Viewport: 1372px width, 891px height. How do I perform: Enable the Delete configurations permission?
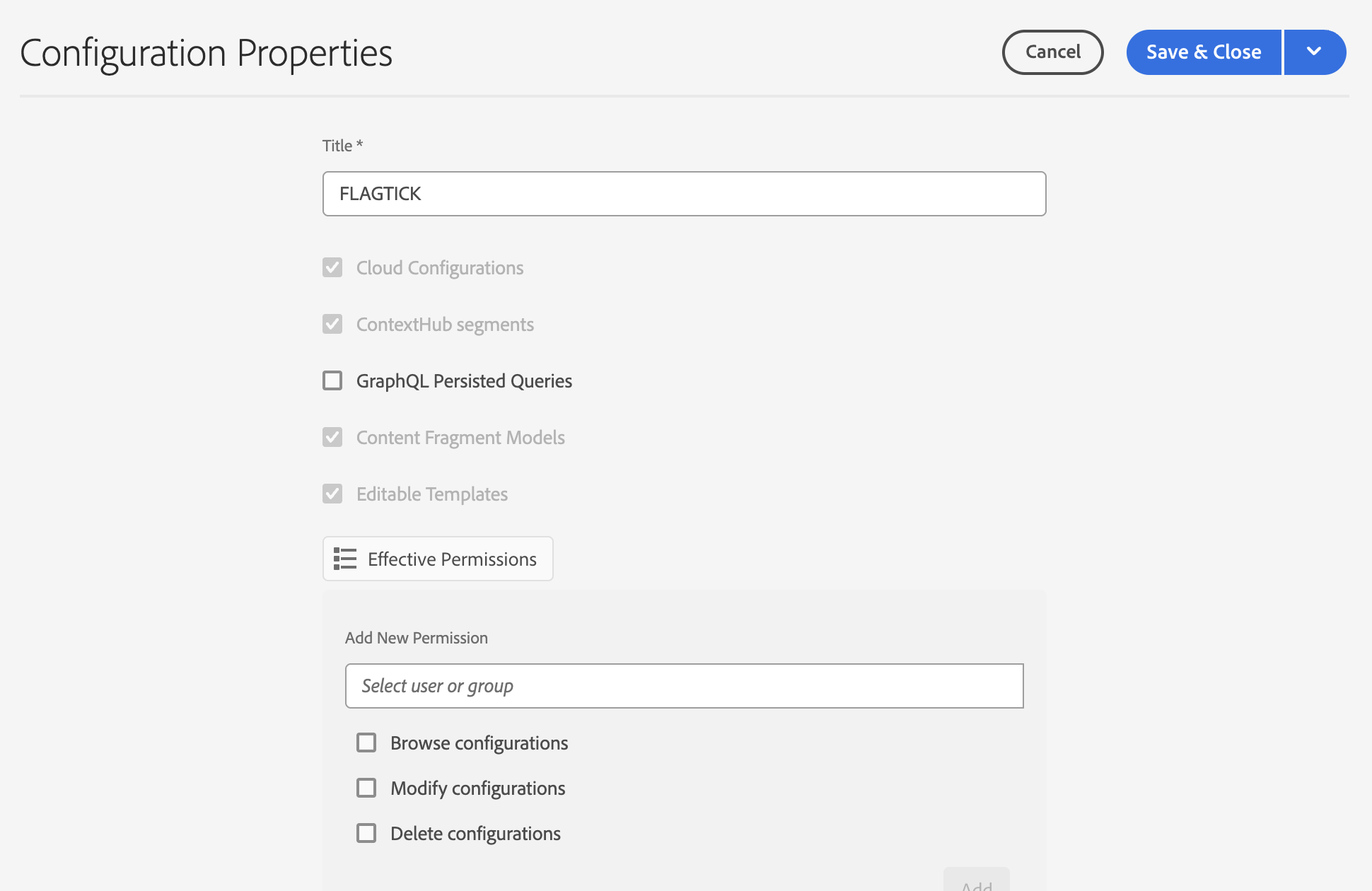[x=366, y=834]
